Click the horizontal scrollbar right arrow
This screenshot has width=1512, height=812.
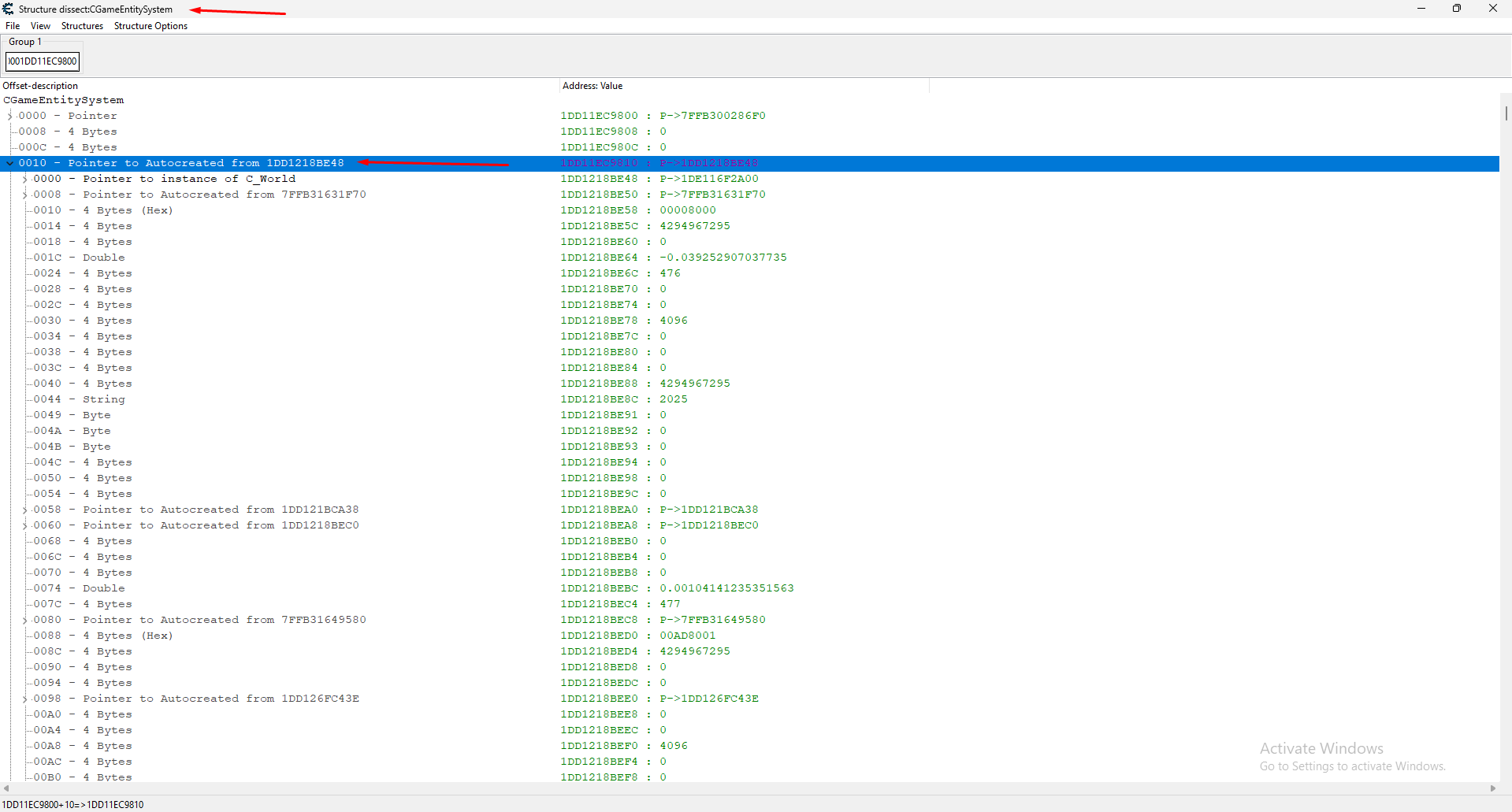click(1492, 788)
